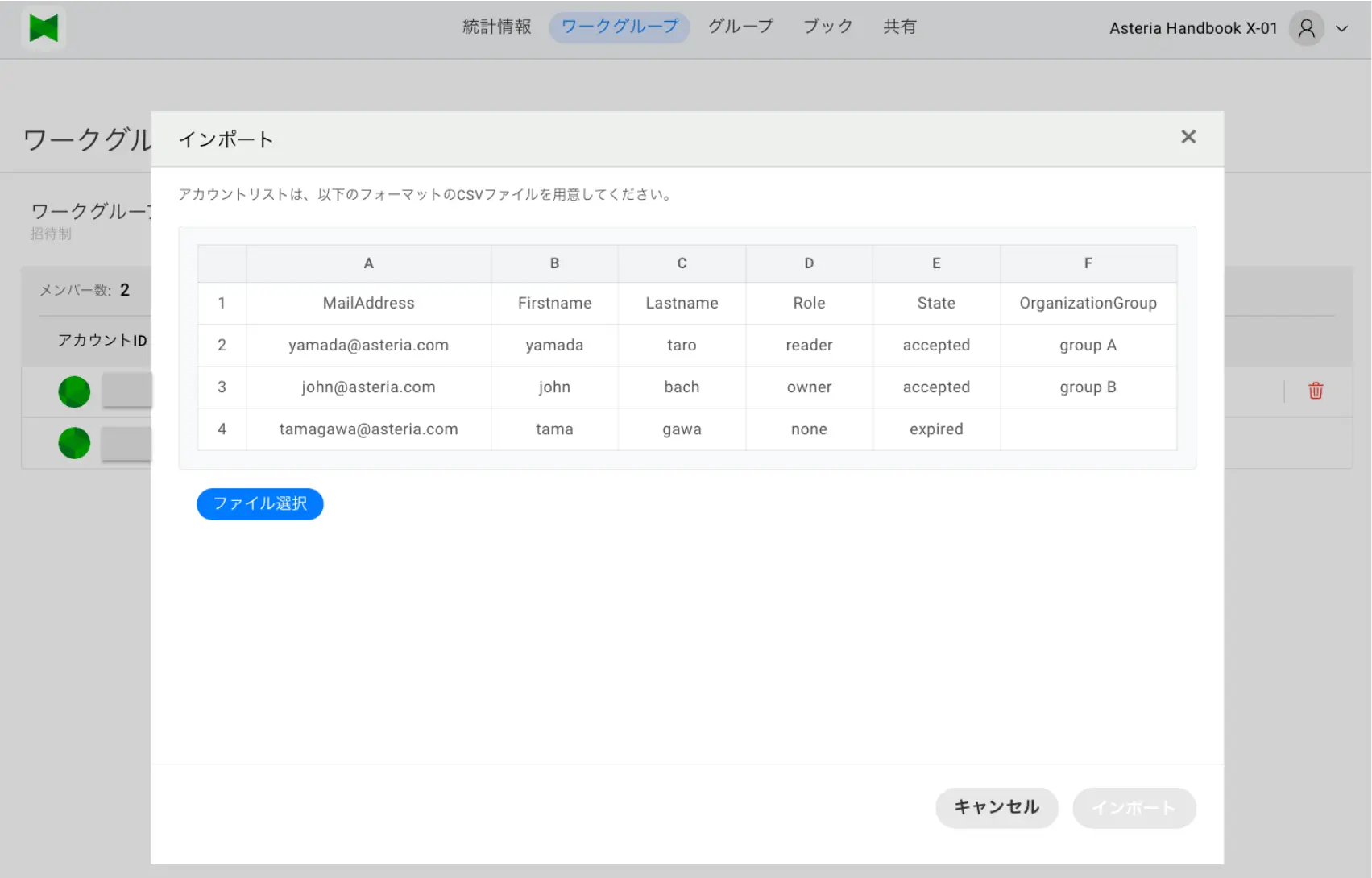
Task: Click the group A cell
Action: pos(1088,346)
